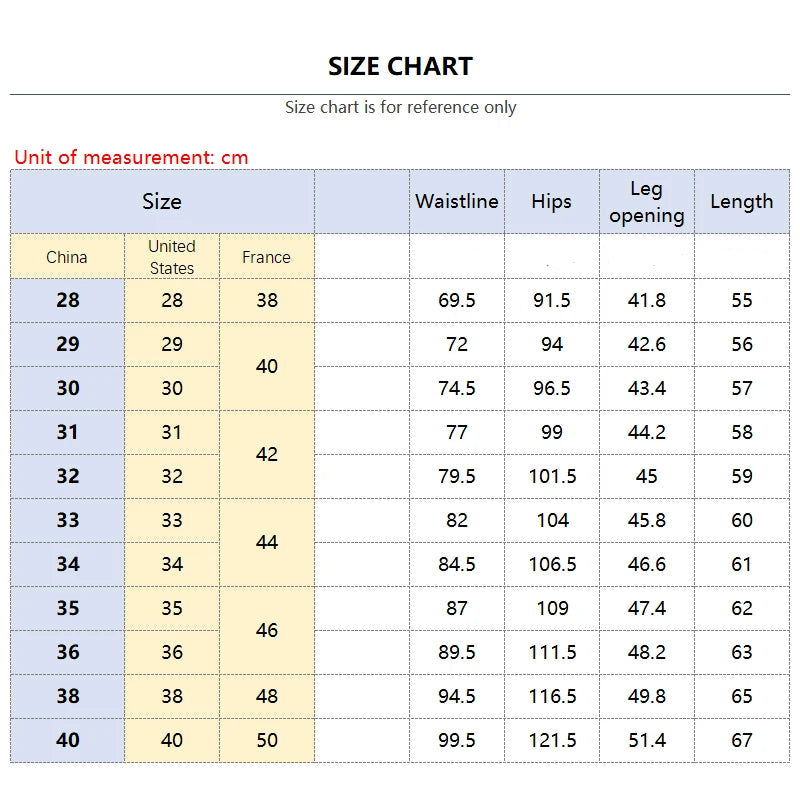Select the China sub-header cell
The height and width of the screenshot is (800, 800).
(67, 257)
